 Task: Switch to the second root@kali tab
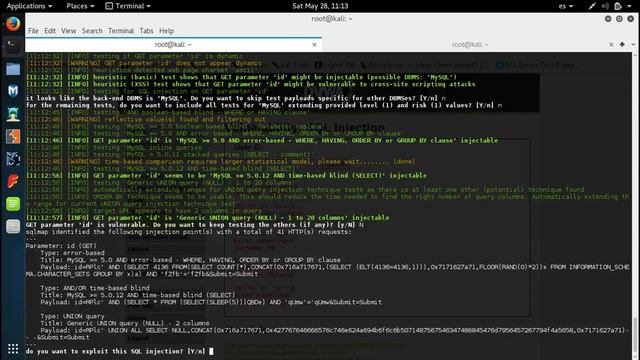click(469, 44)
